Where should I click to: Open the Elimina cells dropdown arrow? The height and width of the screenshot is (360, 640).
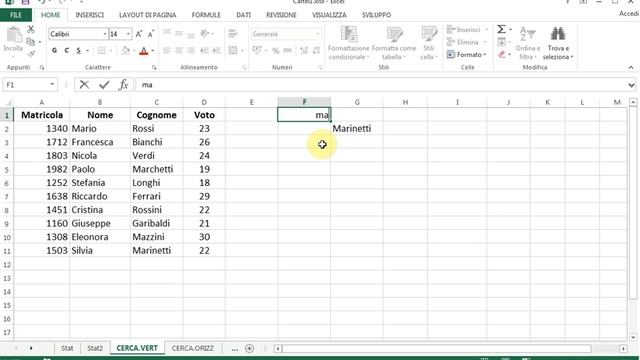point(485,42)
